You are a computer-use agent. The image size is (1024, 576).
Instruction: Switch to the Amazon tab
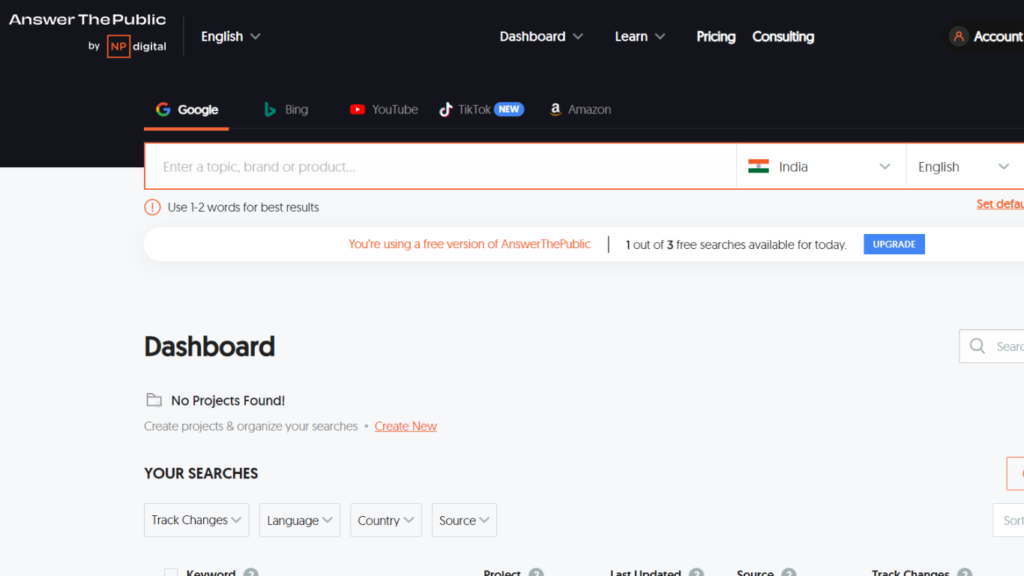pos(580,110)
